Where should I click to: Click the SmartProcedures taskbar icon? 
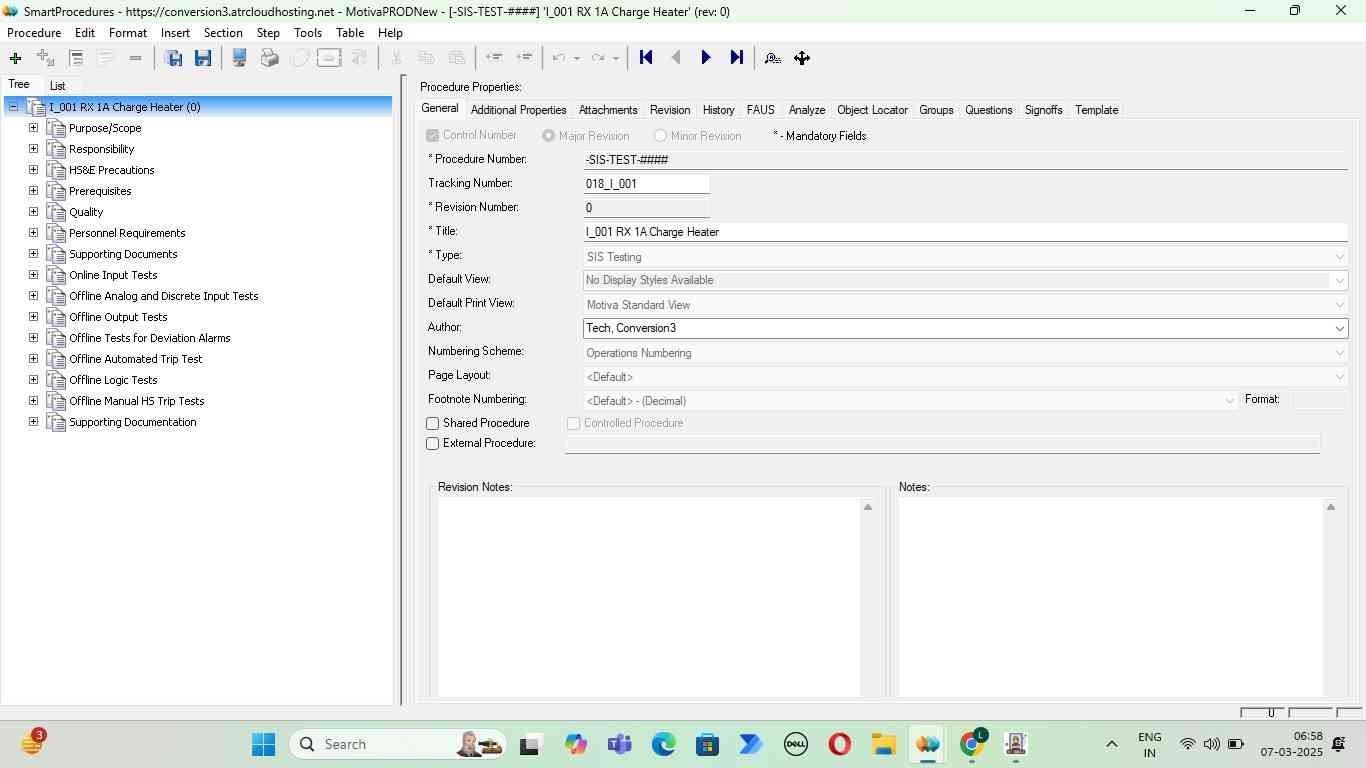[x=927, y=744]
